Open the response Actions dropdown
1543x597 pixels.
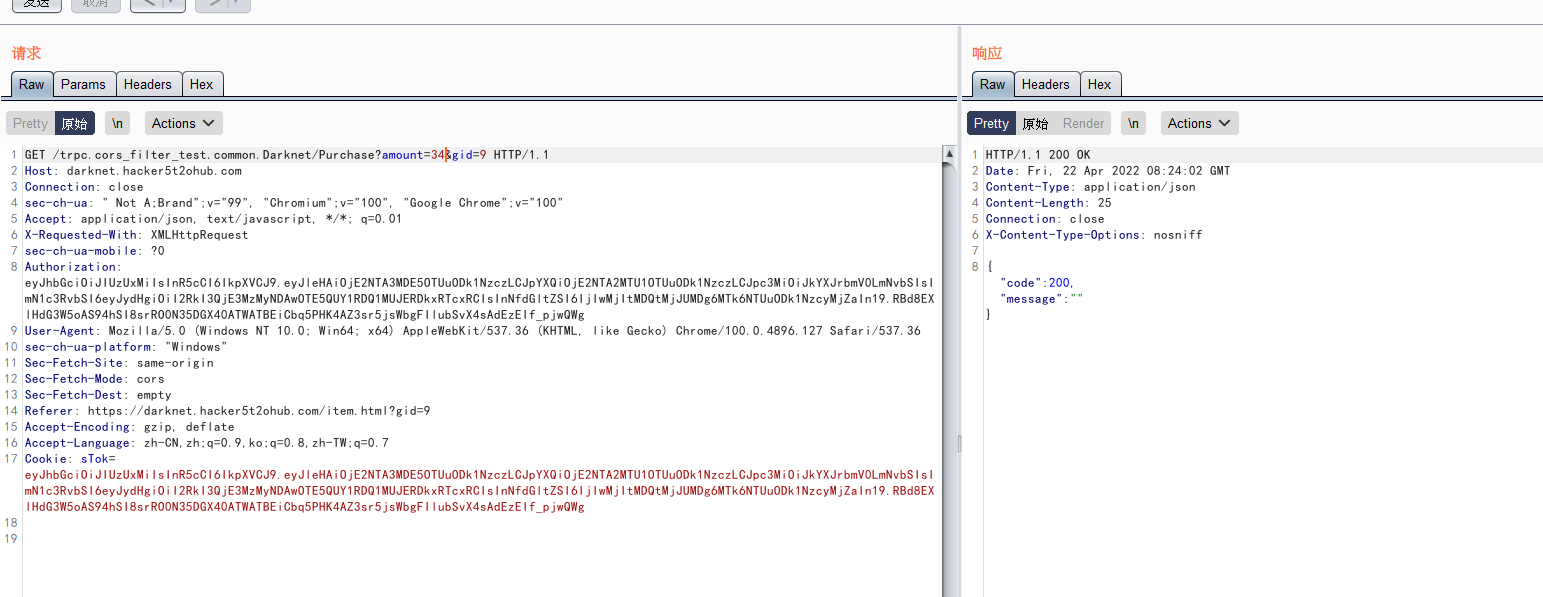coord(1199,123)
